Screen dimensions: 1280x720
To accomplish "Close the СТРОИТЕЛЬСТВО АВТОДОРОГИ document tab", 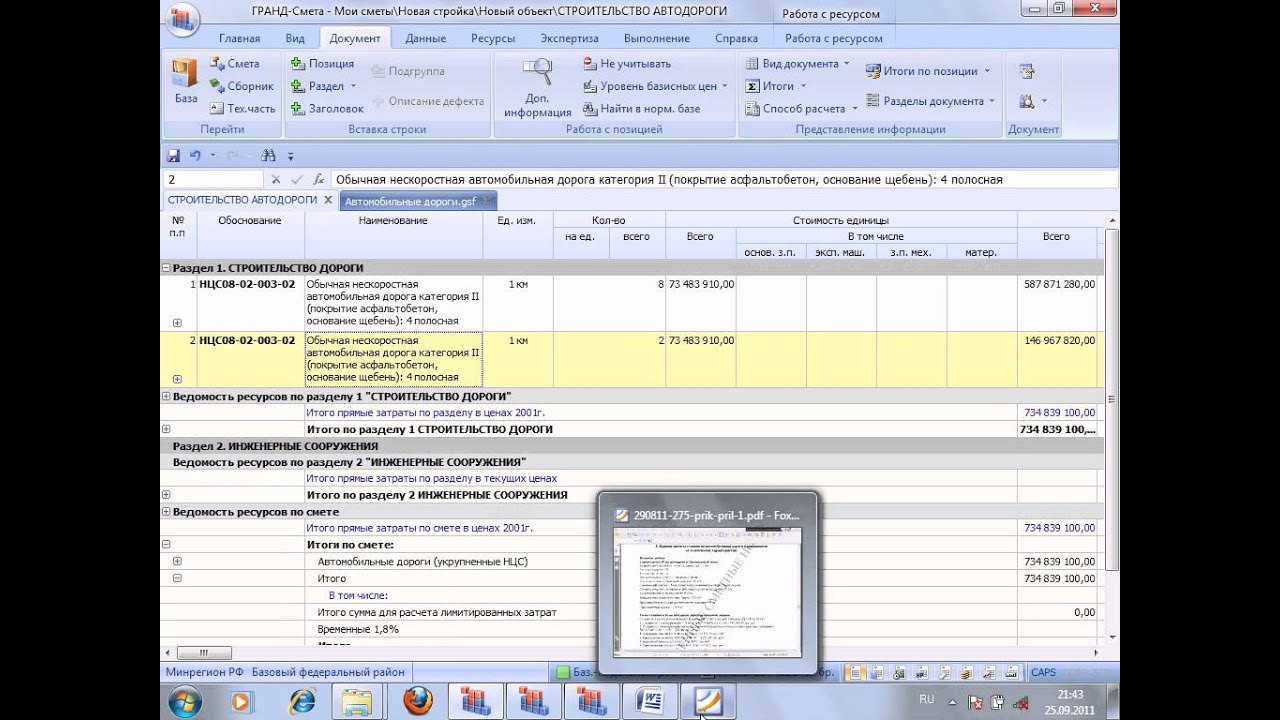I will pos(327,200).
